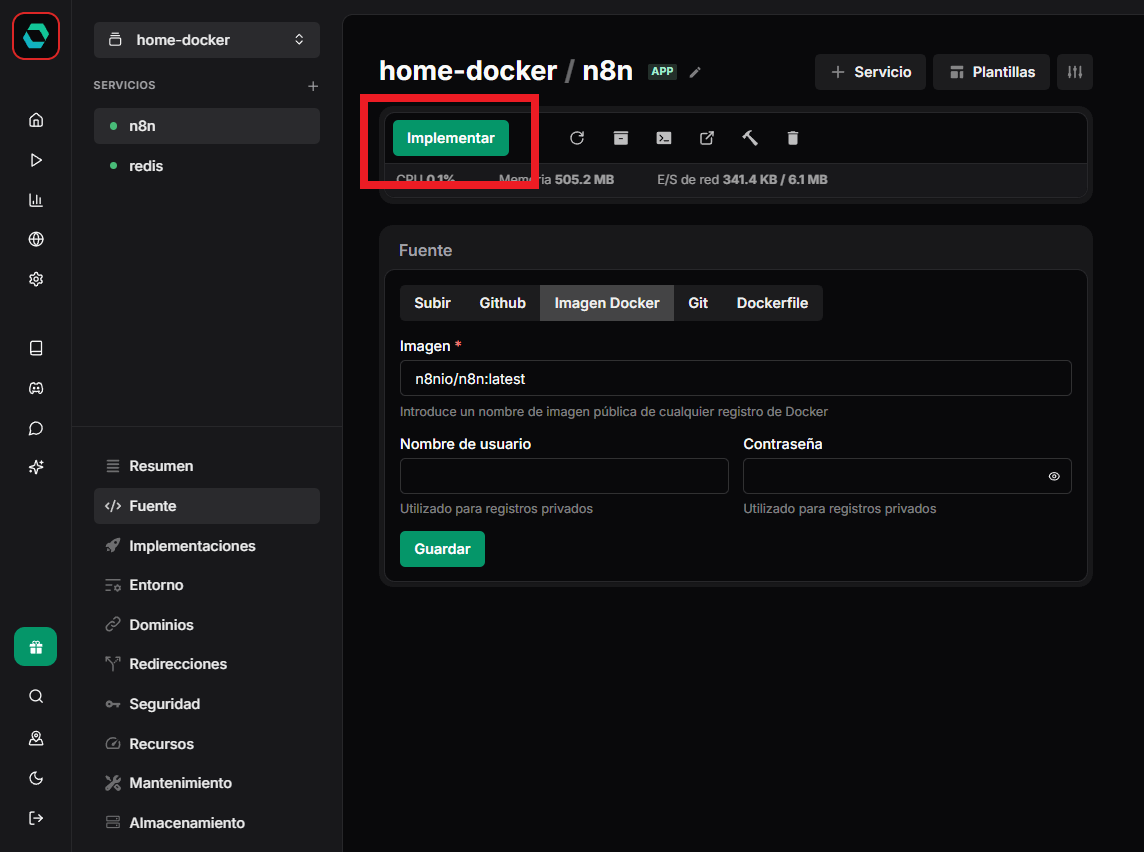Click the logout icon
Viewport: 1144px width, 852px height.
tap(36, 818)
